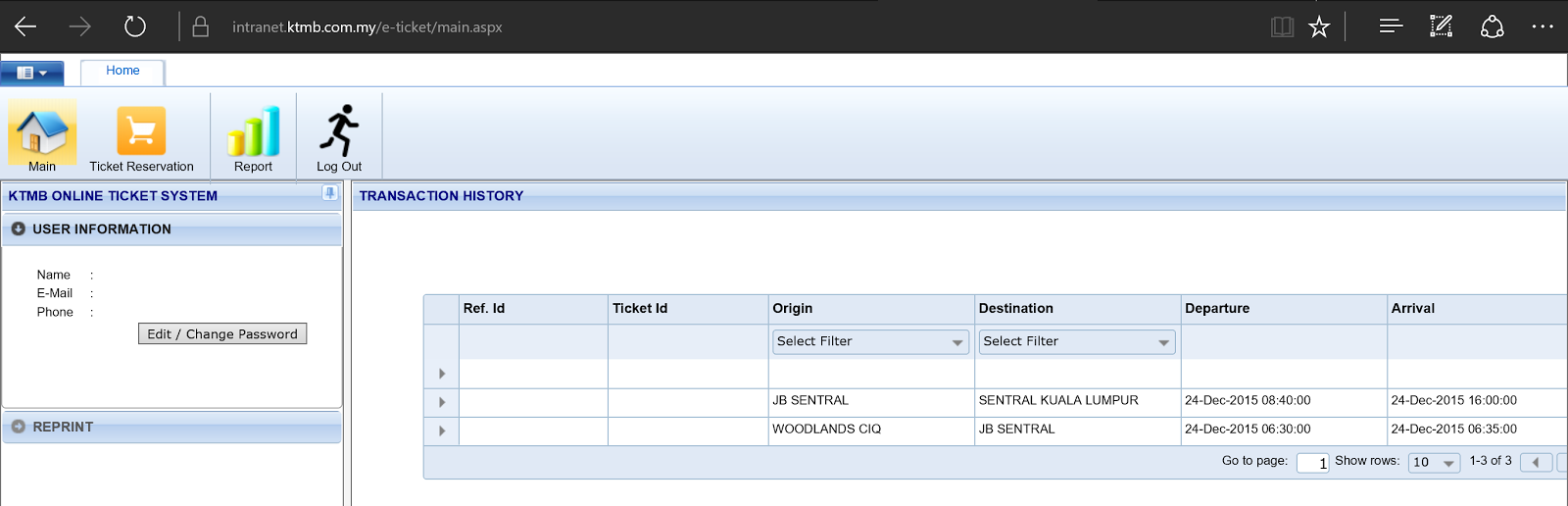The image size is (1568, 506).
Task: Change the Show rows count dropdown
Action: tap(1434, 463)
